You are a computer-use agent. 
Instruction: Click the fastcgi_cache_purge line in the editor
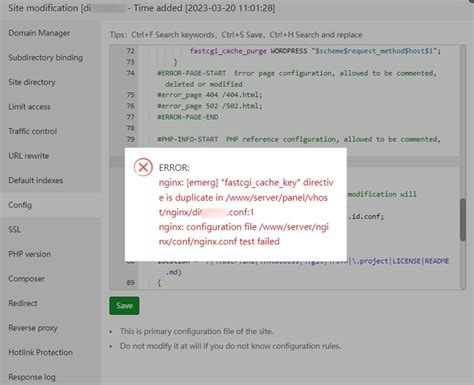315,51
